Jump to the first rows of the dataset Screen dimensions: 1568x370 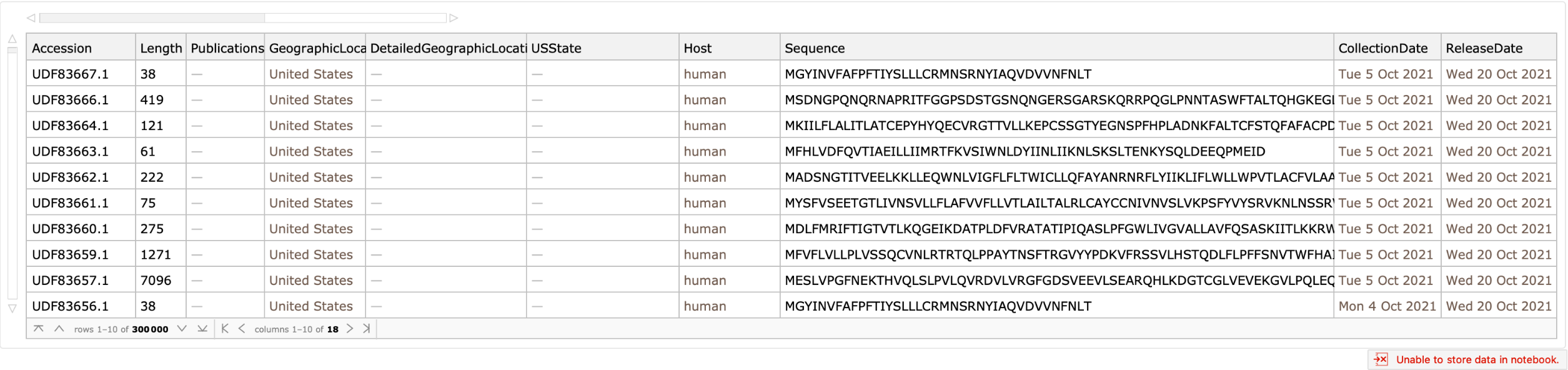[38, 329]
